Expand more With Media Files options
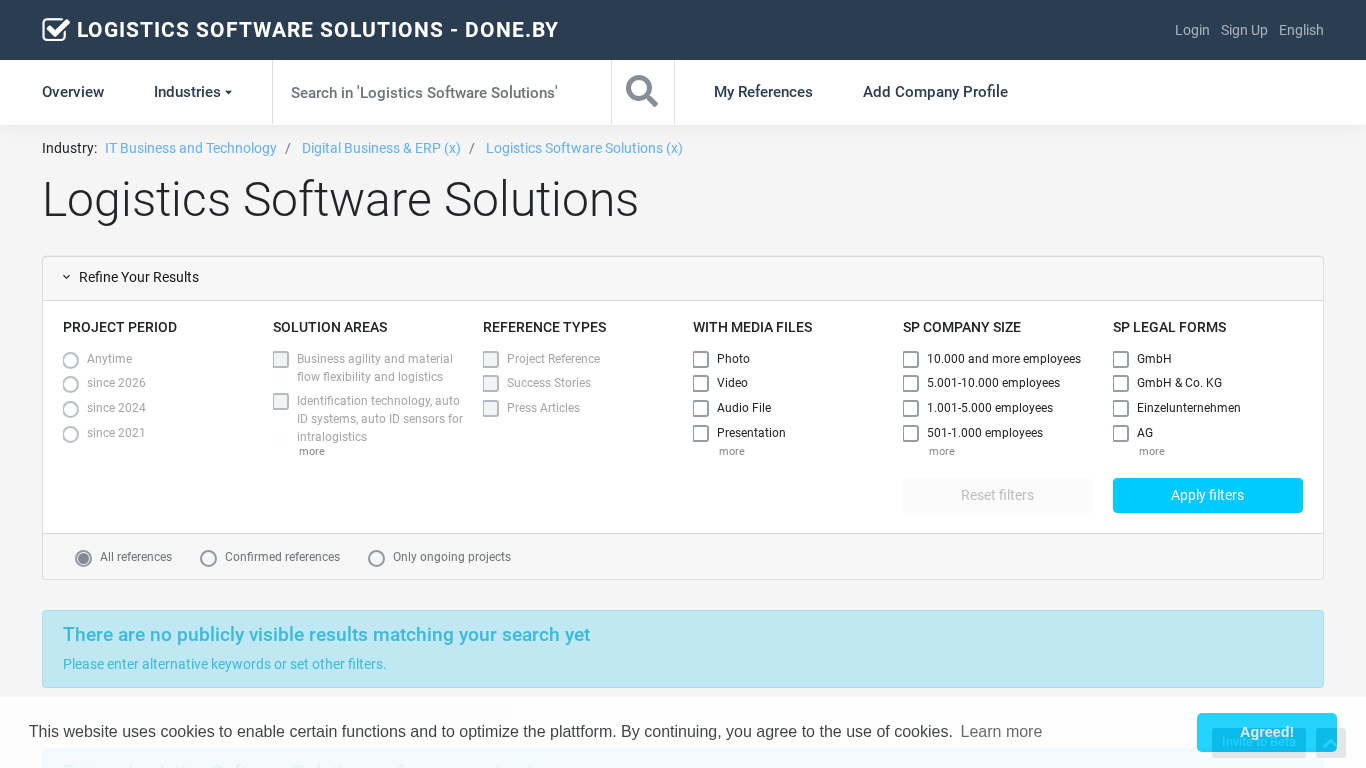Viewport: 1366px width, 768px height. click(731, 452)
